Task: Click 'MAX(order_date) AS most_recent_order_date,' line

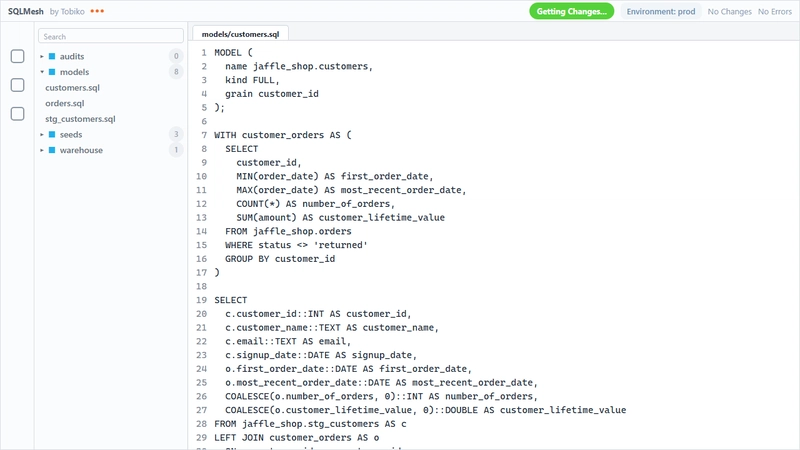Action: (x=351, y=190)
